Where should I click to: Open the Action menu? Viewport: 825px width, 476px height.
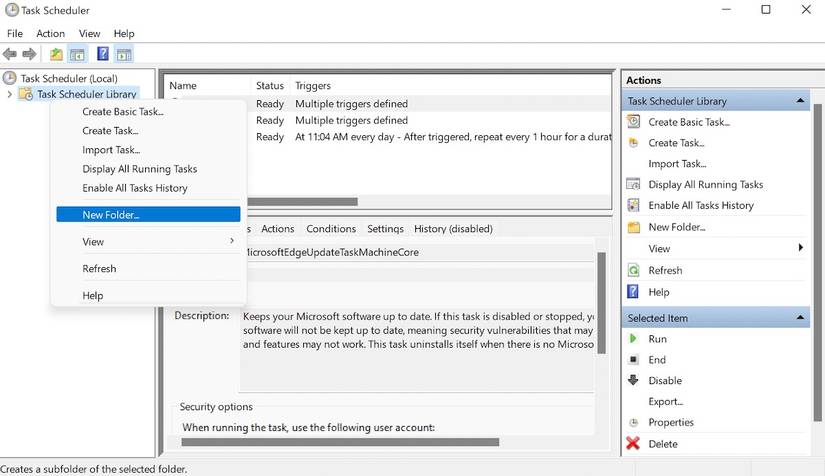point(51,34)
